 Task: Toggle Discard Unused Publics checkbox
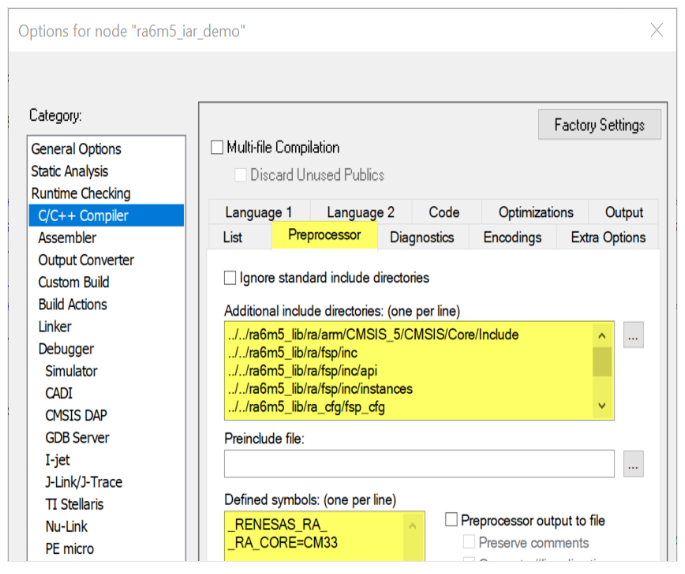click(x=241, y=175)
